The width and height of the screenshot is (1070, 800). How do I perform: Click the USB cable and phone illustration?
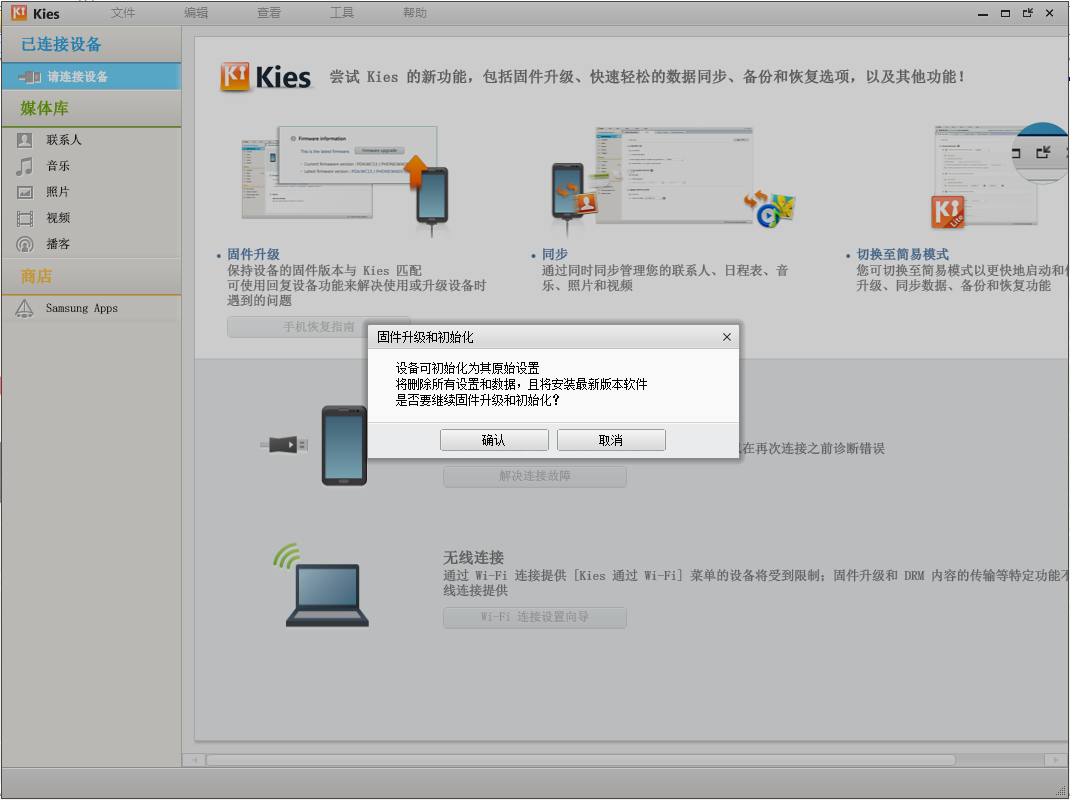pos(314,445)
